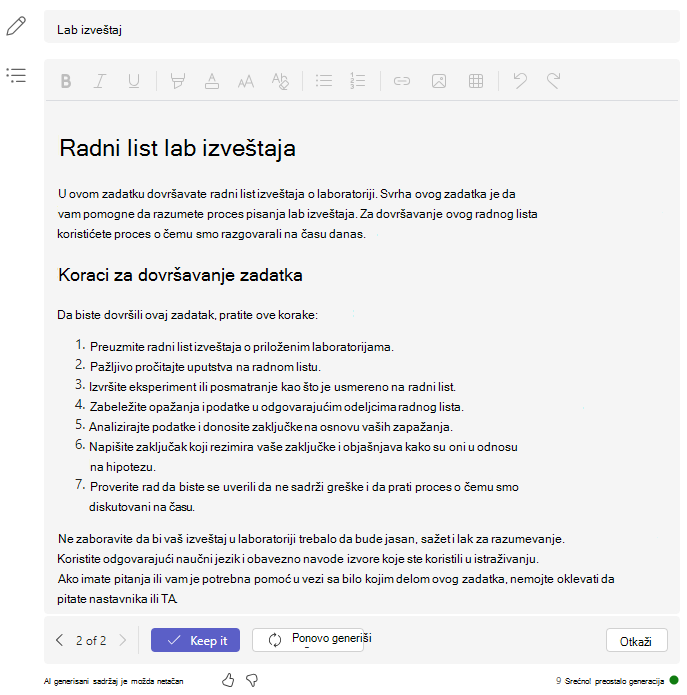The height and width of the screenshot is (695, 687).
Task: Click the Otkaži button
Action: pos(636,640)
